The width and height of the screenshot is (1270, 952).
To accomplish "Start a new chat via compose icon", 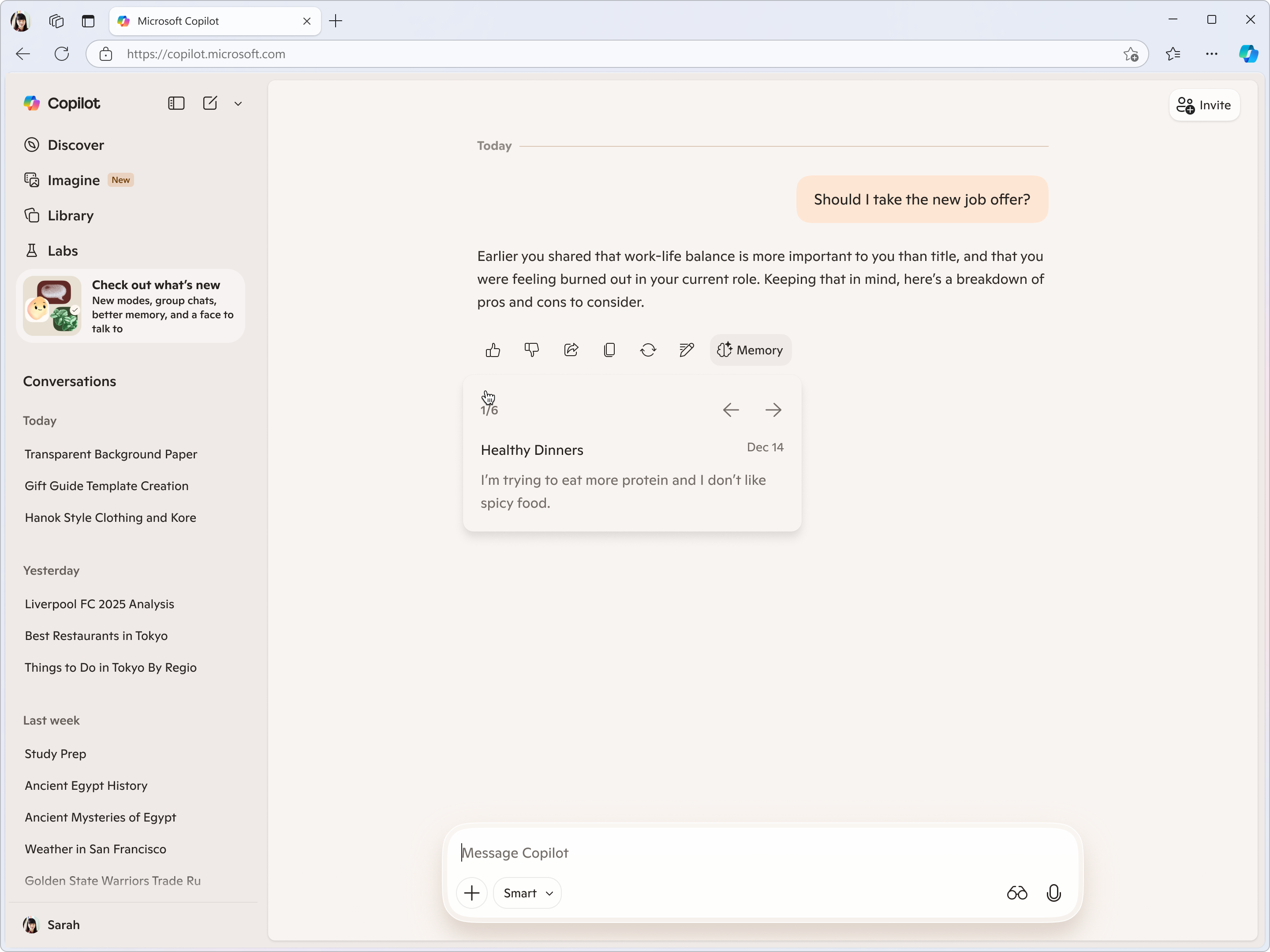I will (210, 103).
